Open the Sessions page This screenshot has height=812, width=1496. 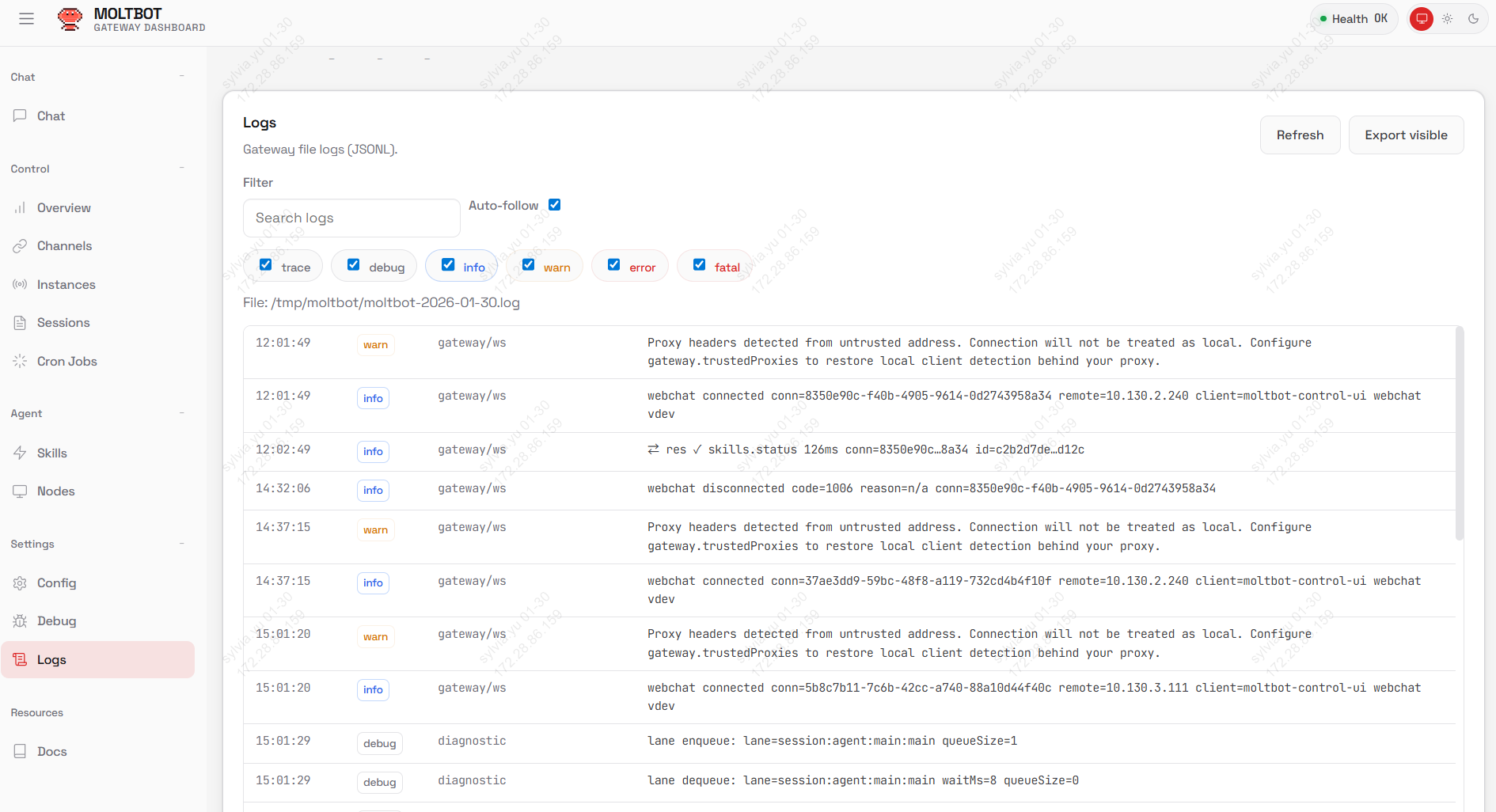coord(63,323)
